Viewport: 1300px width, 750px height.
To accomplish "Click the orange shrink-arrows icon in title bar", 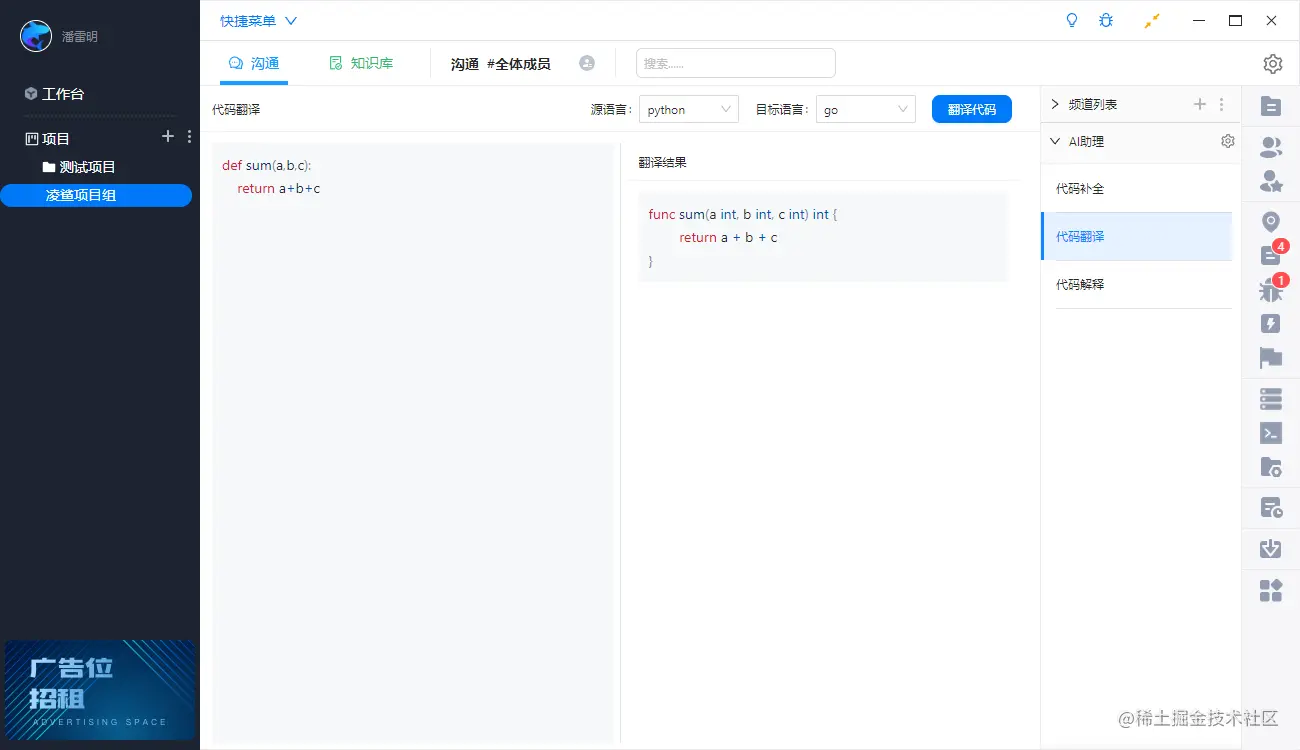I will [x=1152, y=21].
